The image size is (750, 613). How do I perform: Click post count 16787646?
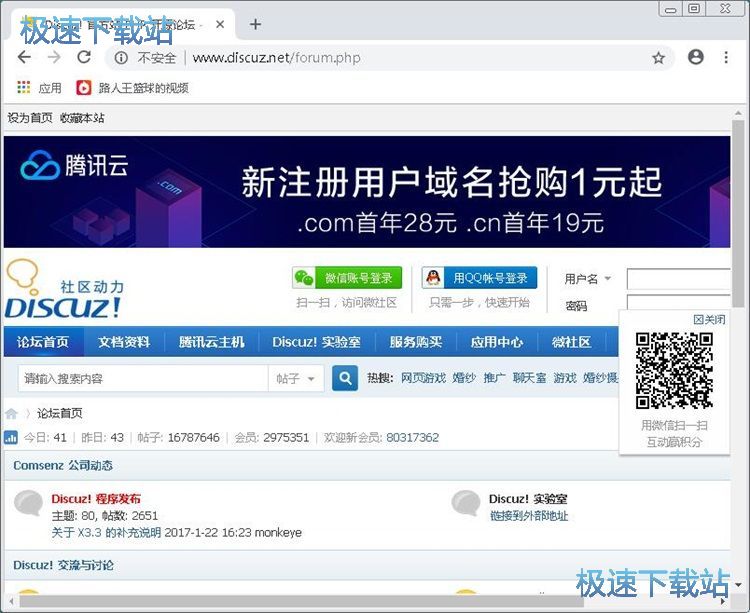(x=194, y=438)
